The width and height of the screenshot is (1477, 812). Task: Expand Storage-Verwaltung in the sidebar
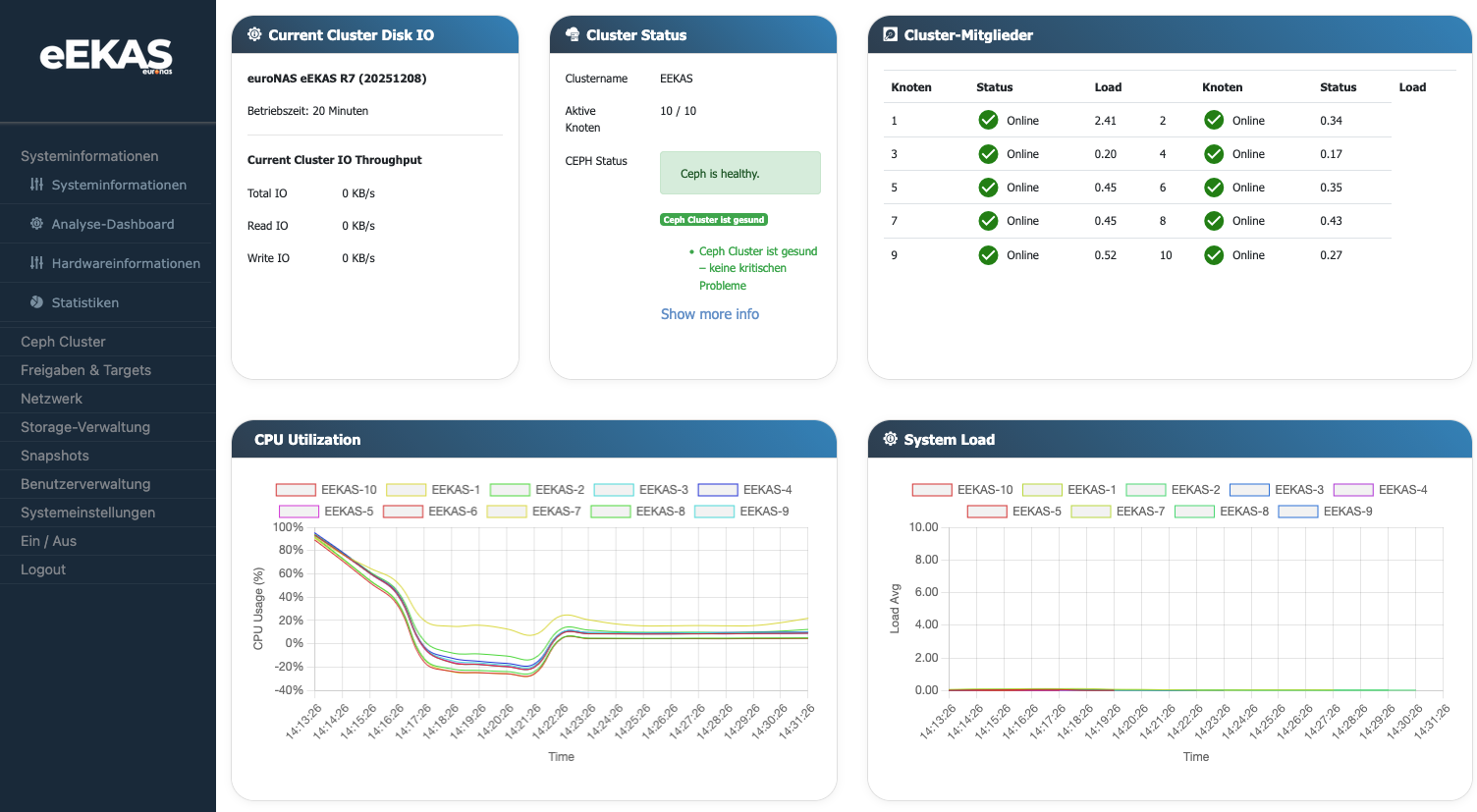[x=85, y=427]
